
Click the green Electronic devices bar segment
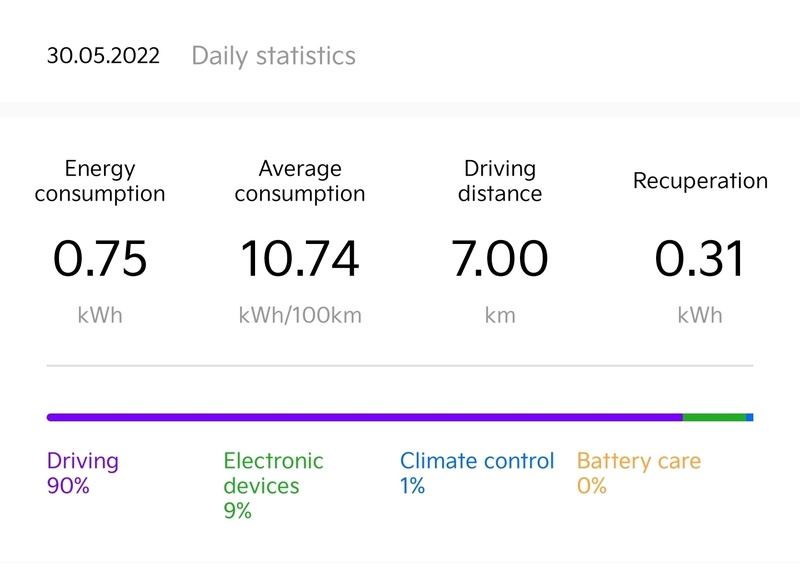714,417
